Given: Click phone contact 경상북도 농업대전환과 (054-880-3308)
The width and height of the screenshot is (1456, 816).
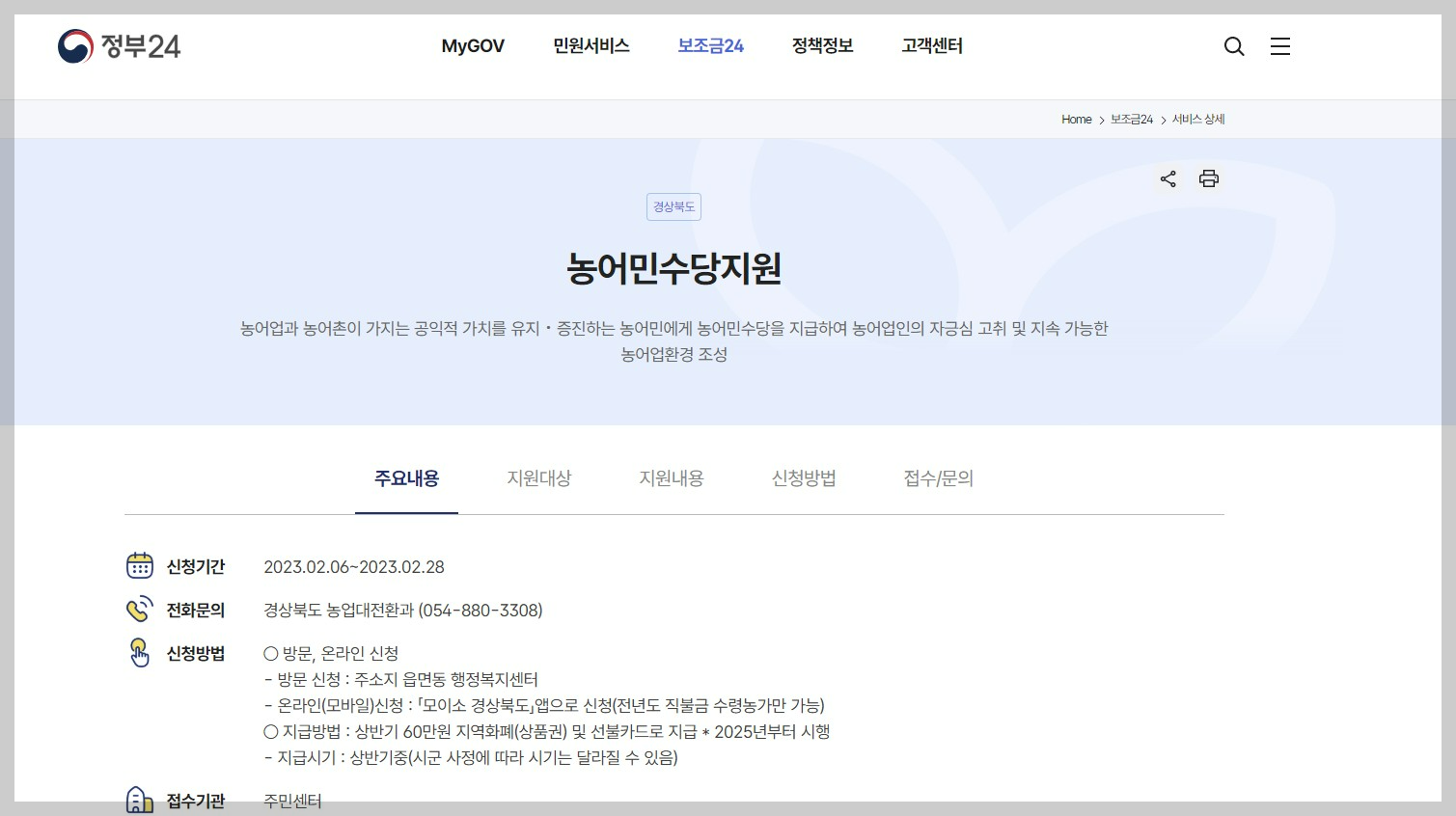Looking at the screenshot, I should (403, 611).
